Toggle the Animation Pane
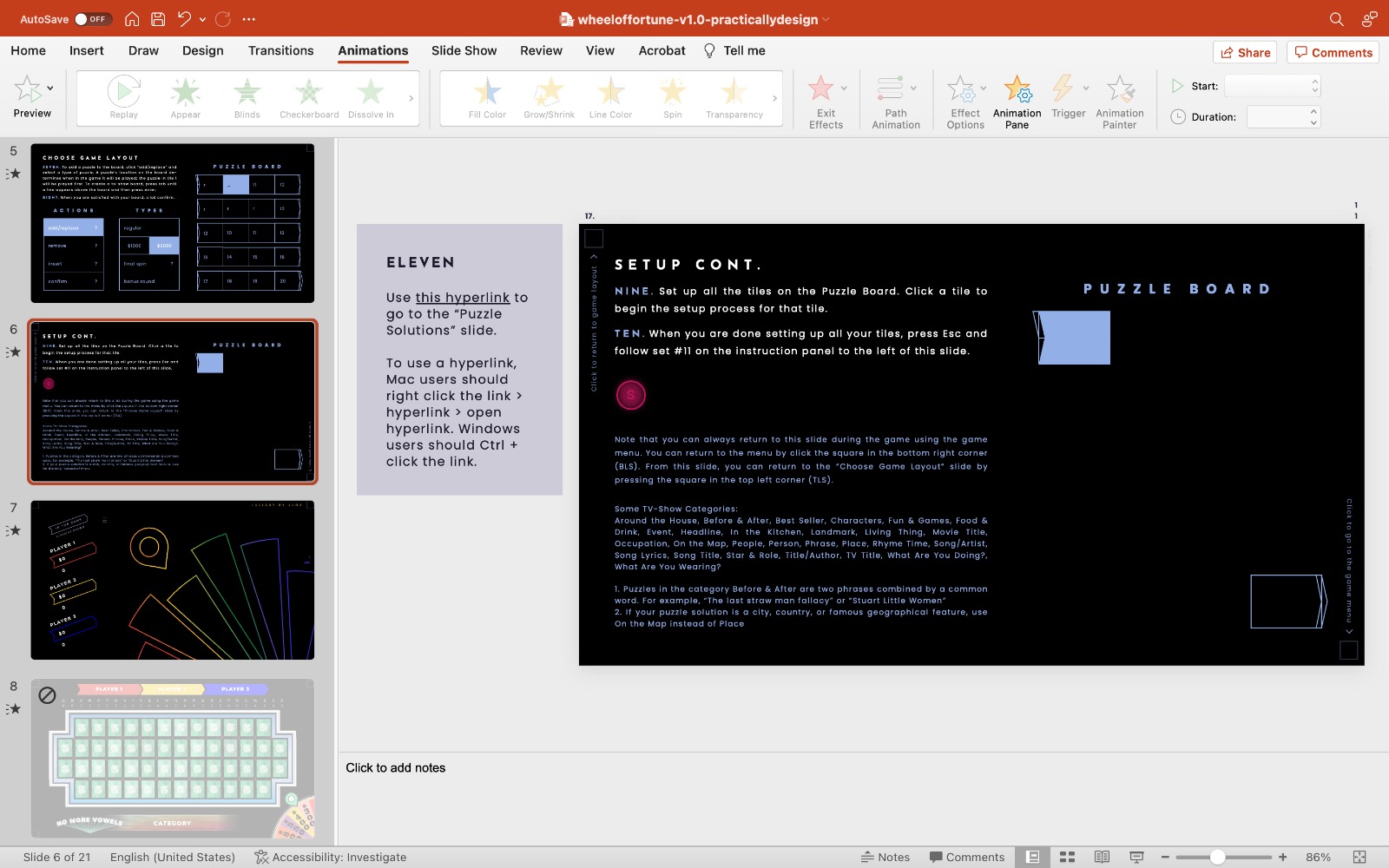Image resolution: width=1389 pixels, height=868 pixels. coord(1017,102)
